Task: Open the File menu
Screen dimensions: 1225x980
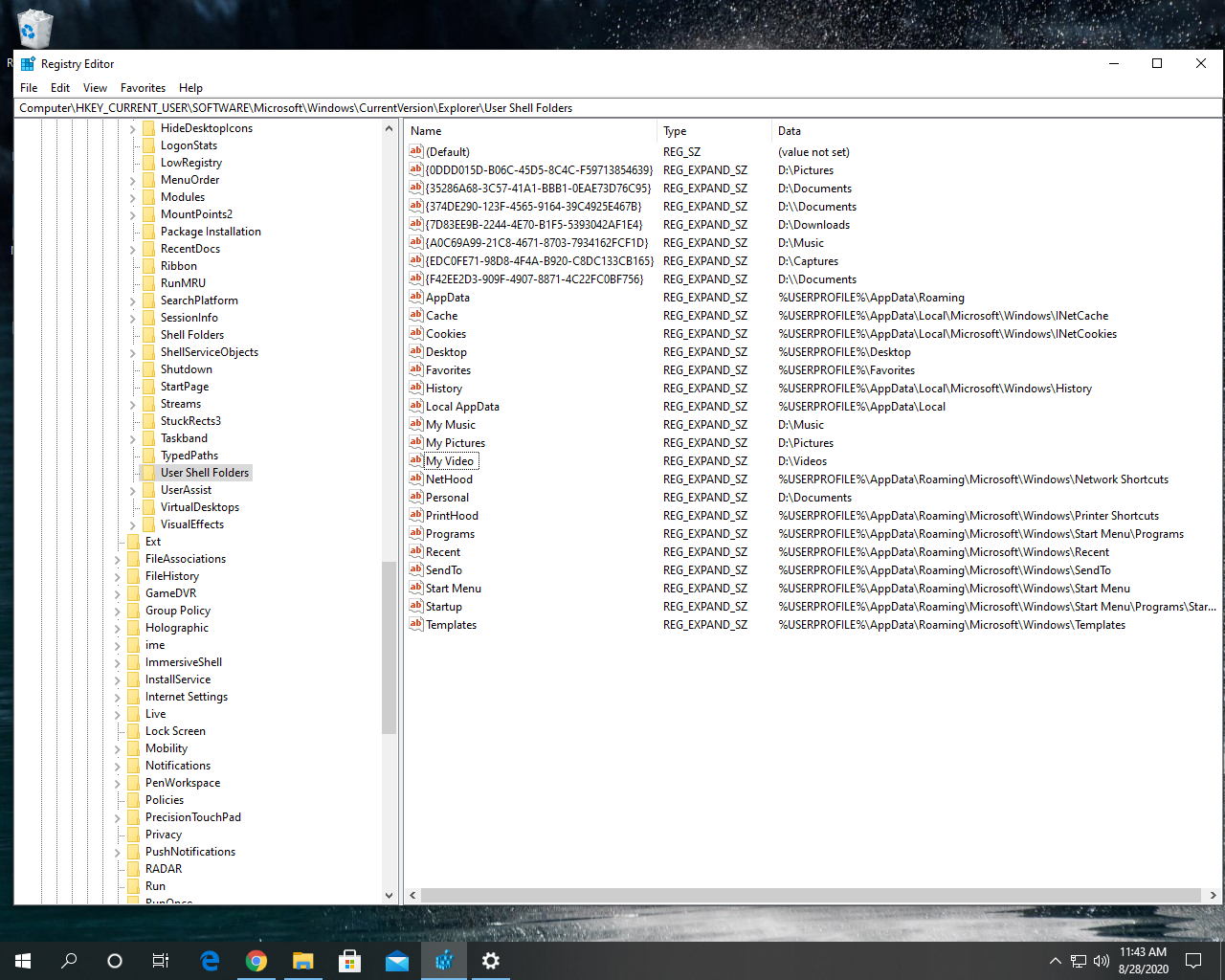Action: (x=29, y=87)
